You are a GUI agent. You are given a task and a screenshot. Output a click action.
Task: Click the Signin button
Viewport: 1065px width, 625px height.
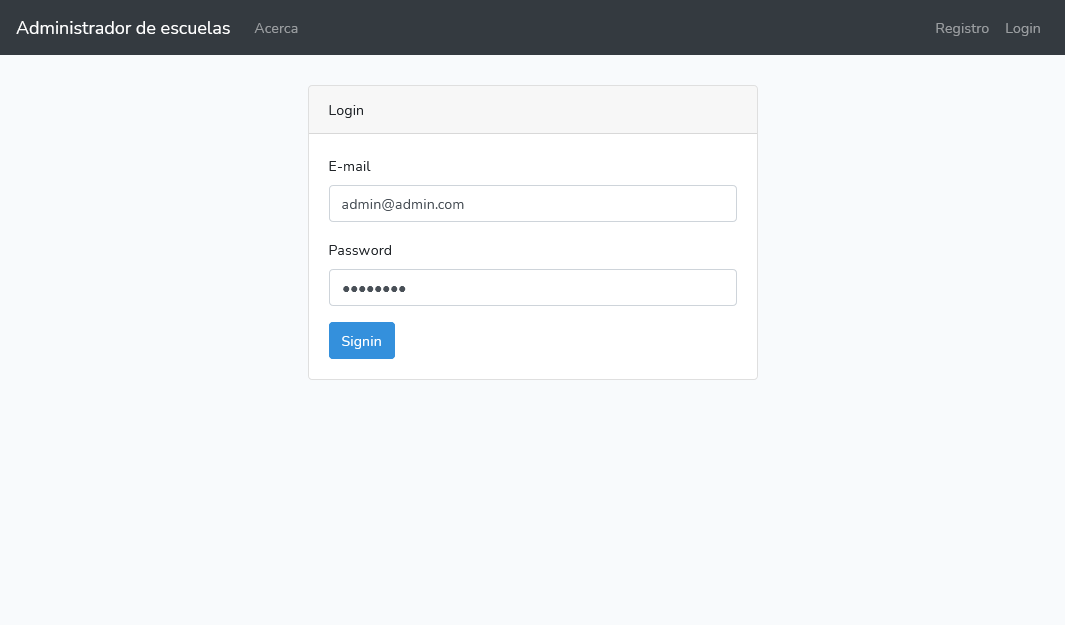[x=361, y=340]
